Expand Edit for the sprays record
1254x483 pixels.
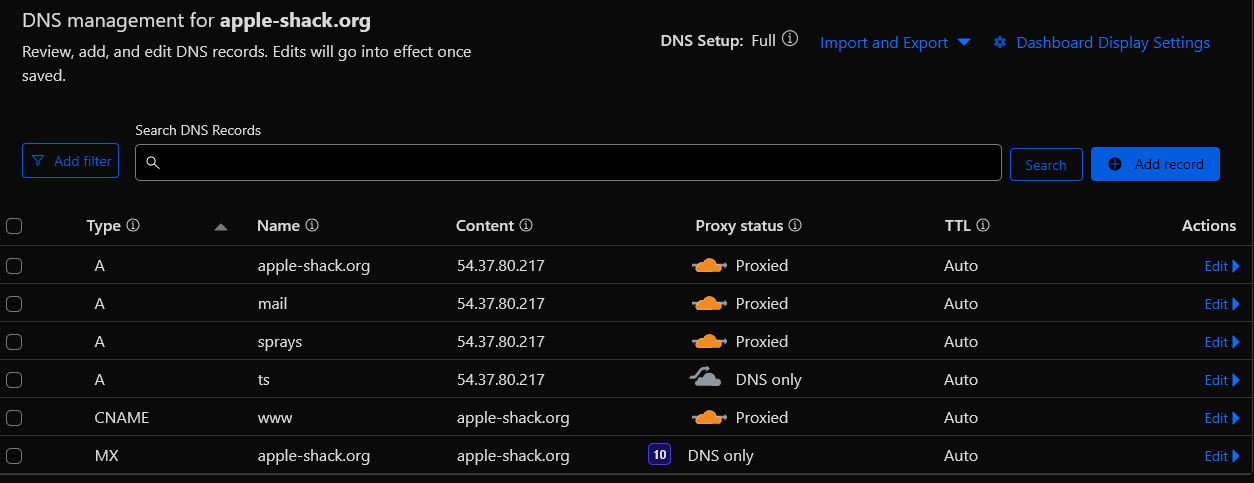coord(1222,342)
